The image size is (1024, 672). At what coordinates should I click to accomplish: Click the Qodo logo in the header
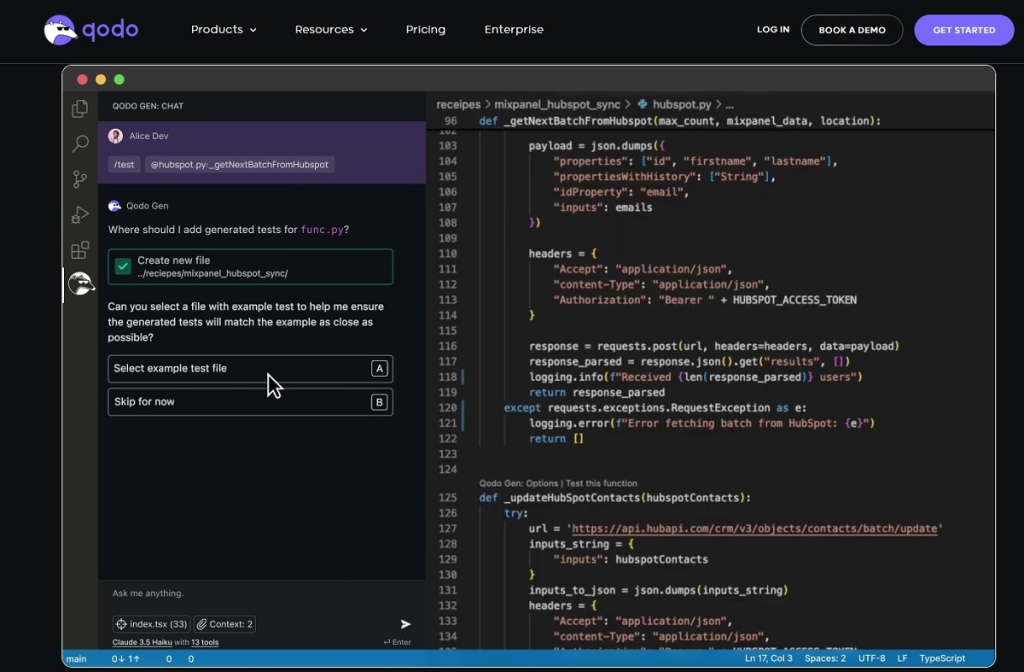coord(91,30)
